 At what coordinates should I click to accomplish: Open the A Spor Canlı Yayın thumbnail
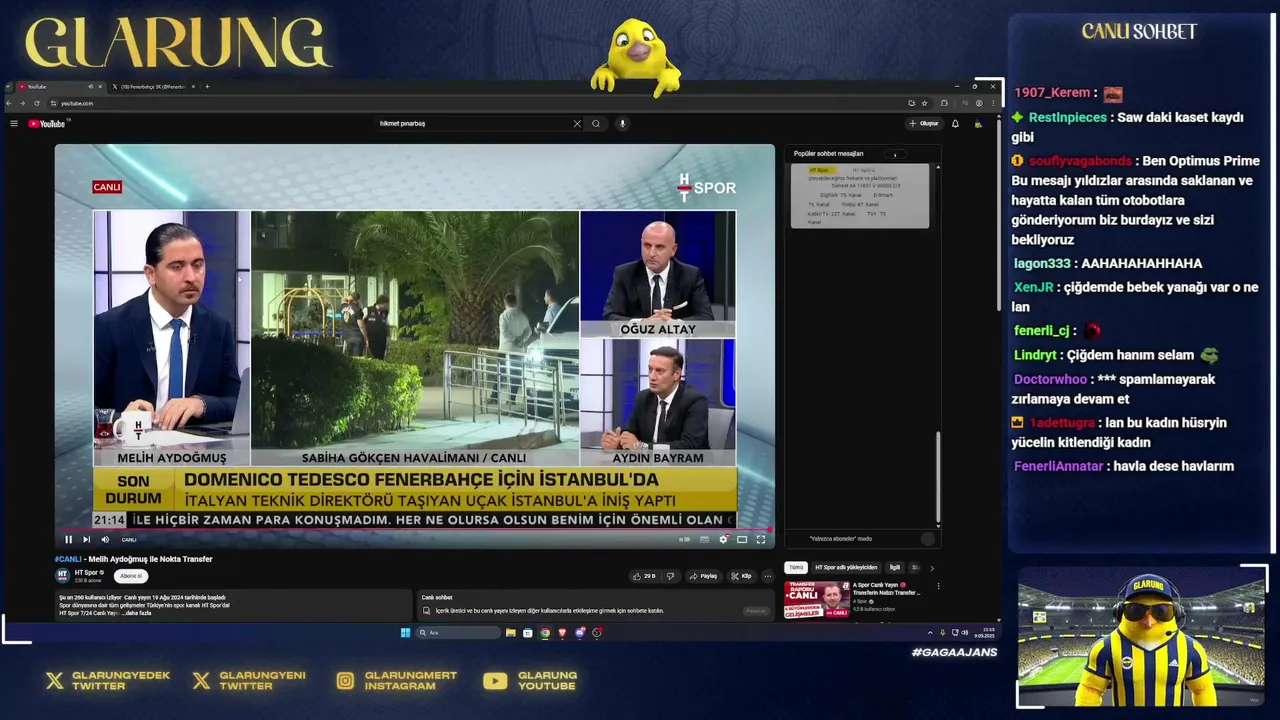coord(817,599)
